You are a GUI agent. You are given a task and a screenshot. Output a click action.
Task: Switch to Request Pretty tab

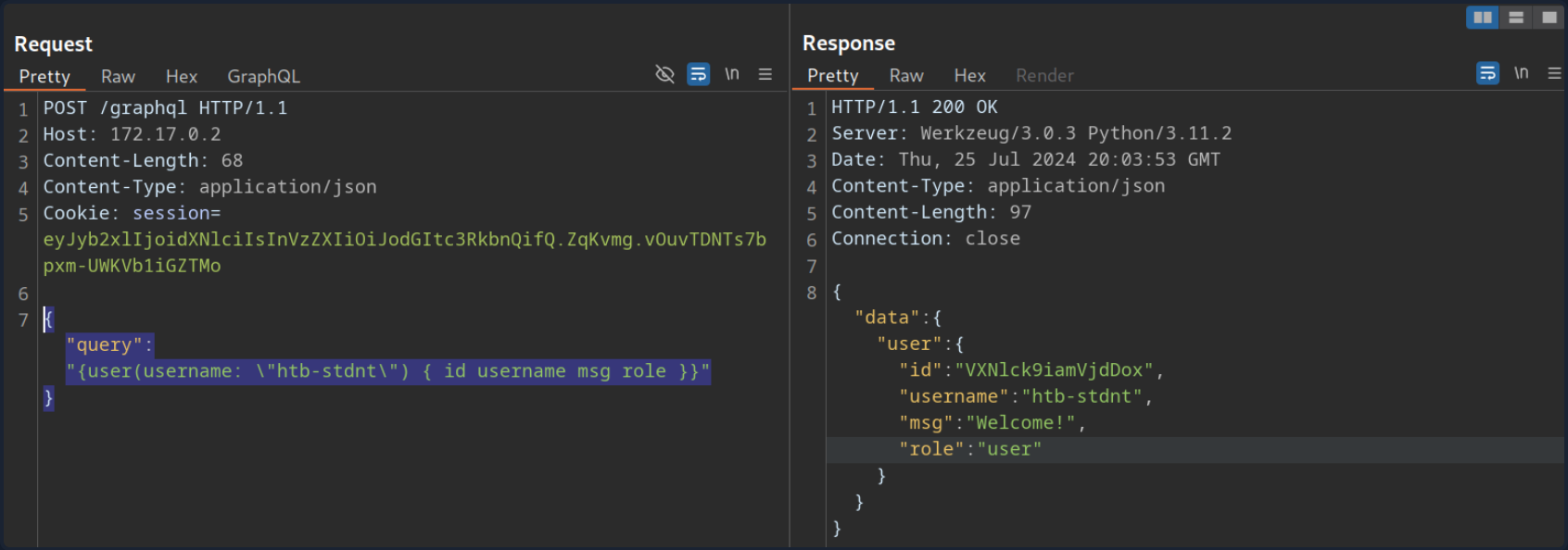click(x=44, y=77)
